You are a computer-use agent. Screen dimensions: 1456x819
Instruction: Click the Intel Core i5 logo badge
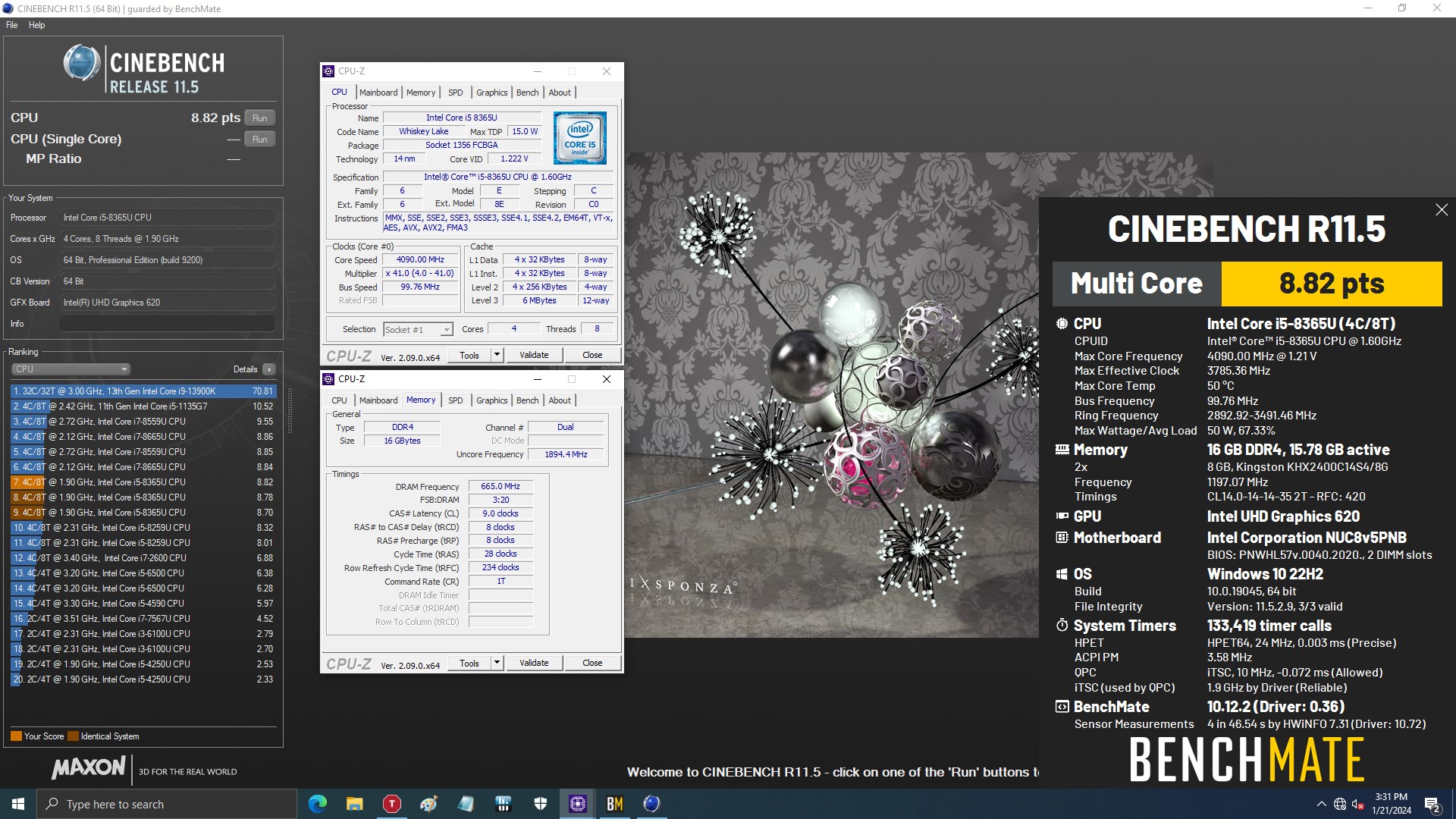[579, 138]
